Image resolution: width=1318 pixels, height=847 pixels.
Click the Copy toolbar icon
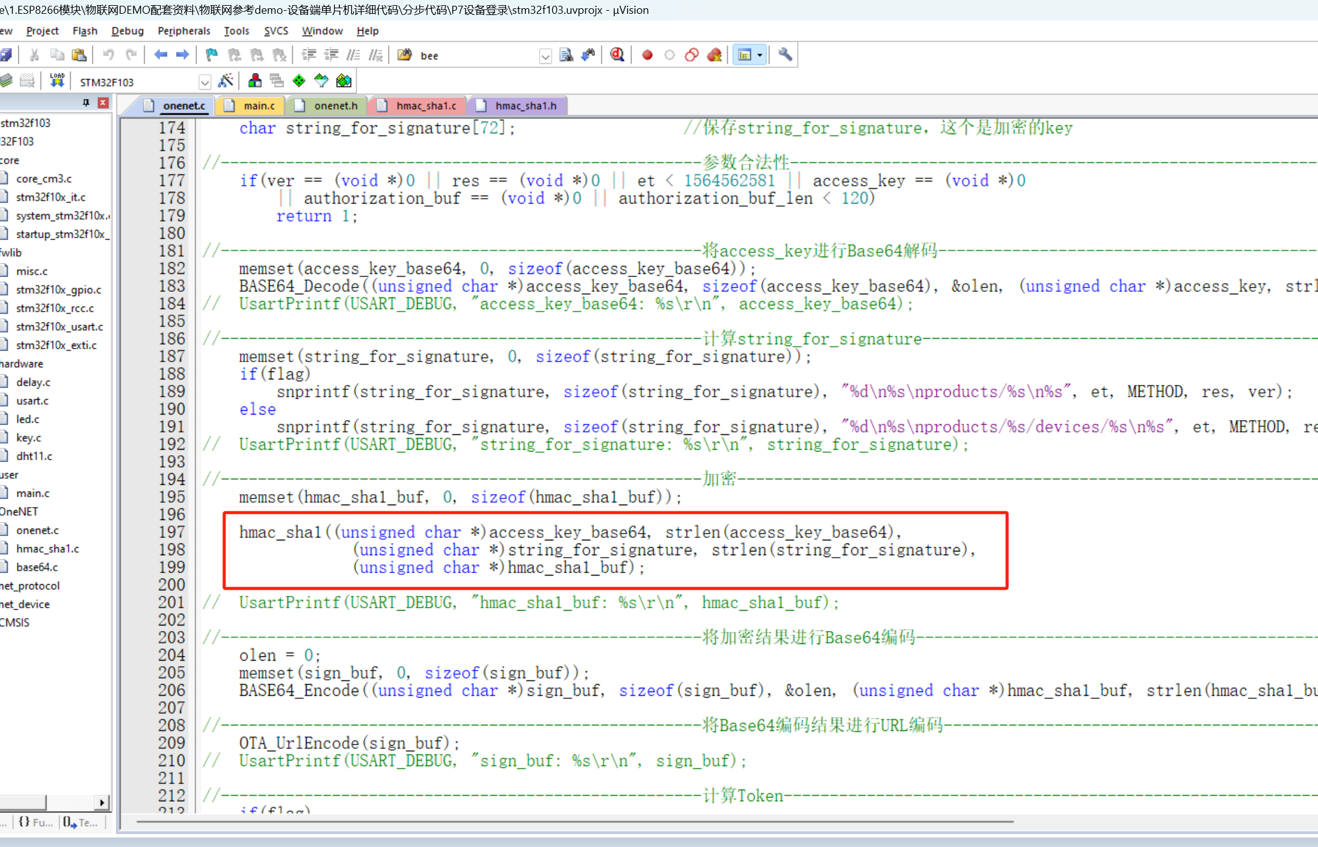coord(57,55)
